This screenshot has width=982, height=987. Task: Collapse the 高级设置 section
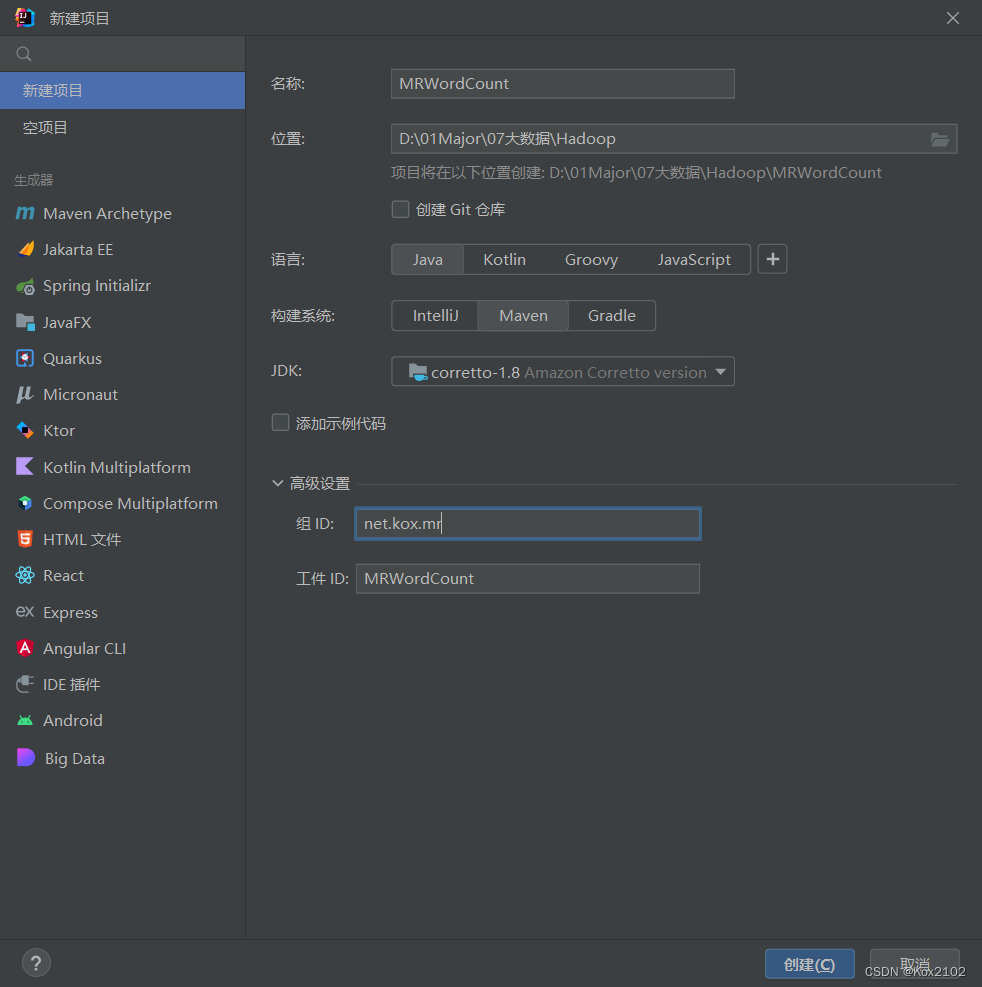[278, 483]
